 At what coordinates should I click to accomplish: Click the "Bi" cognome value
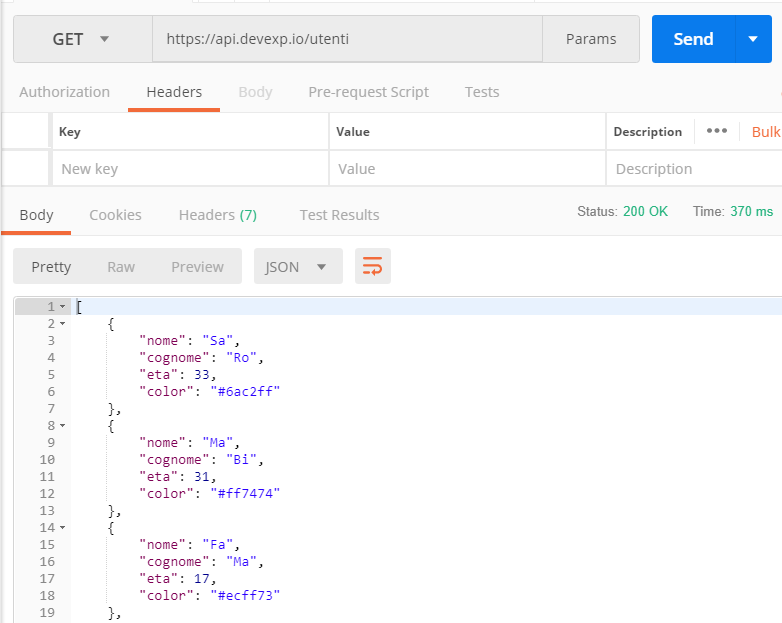[x=241, y=459]
